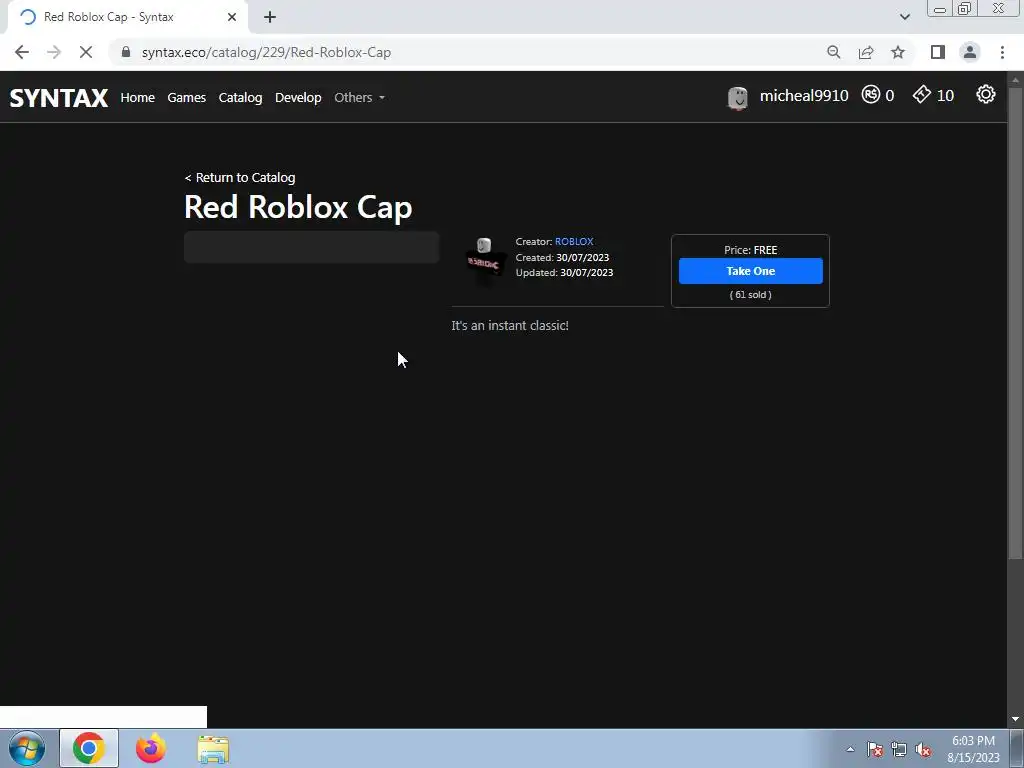Click the '( 61 sold )' text
The height and width of the screenshot is (768, 1024).
tap(750, 295)
